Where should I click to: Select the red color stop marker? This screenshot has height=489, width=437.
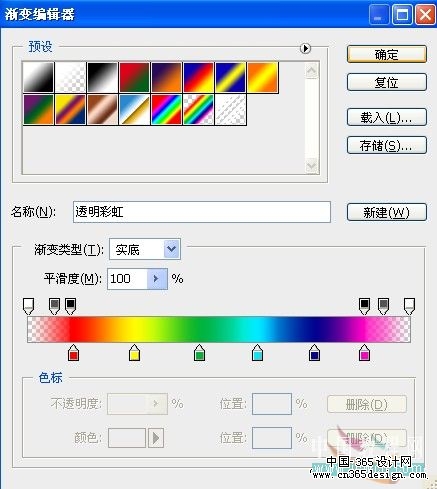point(73,353)
